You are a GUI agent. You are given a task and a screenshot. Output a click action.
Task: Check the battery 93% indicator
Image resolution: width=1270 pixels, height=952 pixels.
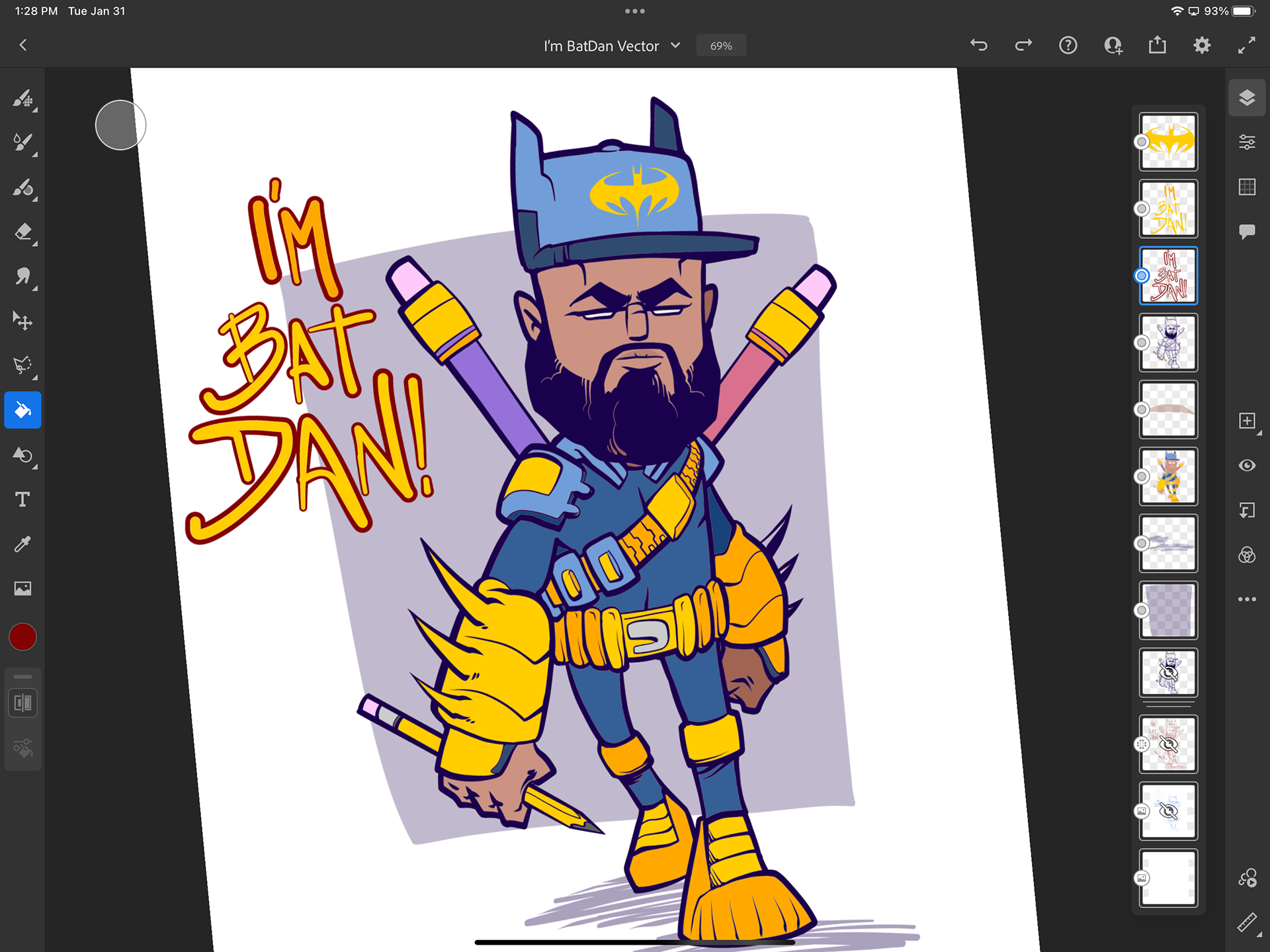tap(1229, 11)
